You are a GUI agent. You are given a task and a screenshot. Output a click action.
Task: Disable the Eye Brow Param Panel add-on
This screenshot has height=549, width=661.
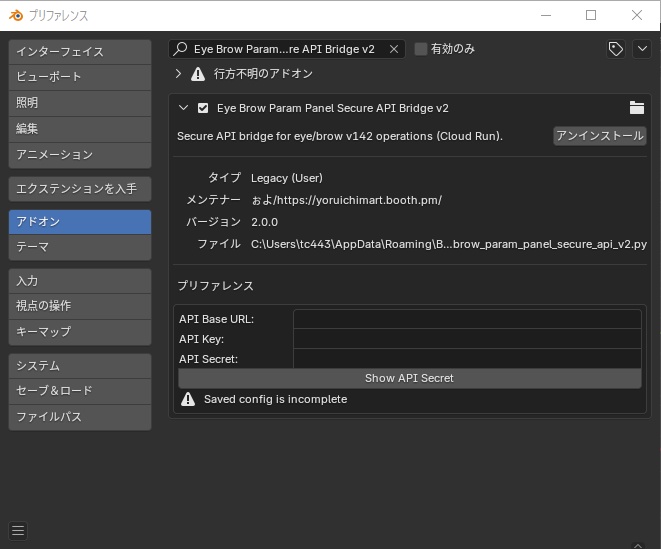(x=203, y=108)
